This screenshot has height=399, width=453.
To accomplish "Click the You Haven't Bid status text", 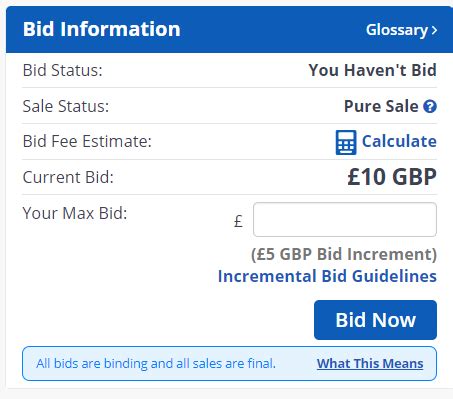I will click(372, 70).
